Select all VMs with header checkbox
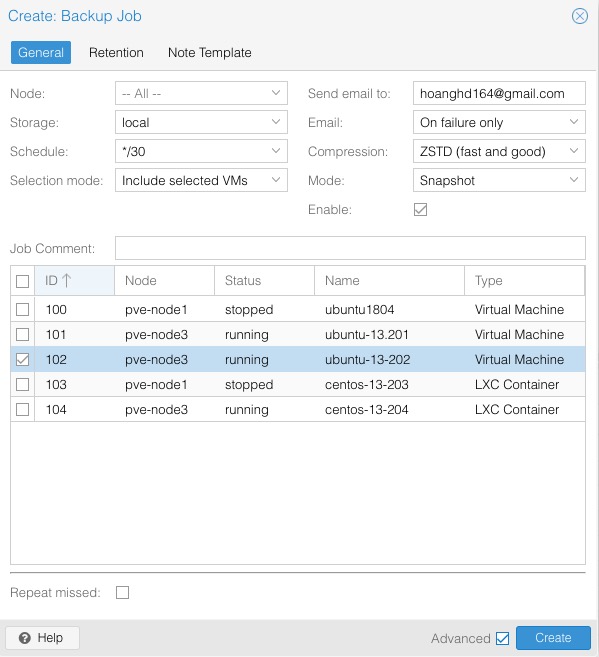The height and width of the screenshot is (657, 599). [x=22, y=281]
